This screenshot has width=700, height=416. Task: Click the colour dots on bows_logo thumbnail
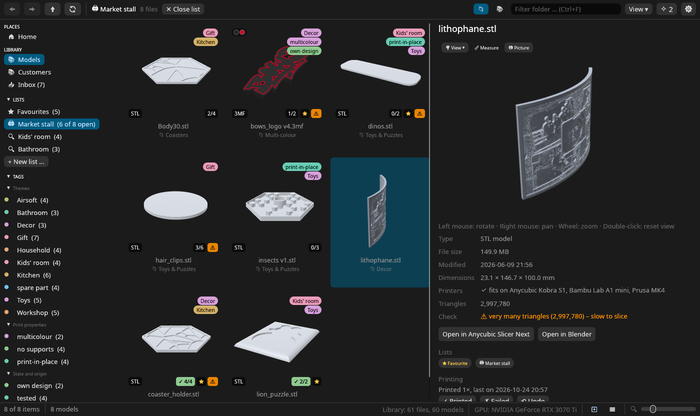[x=239, y=32]
